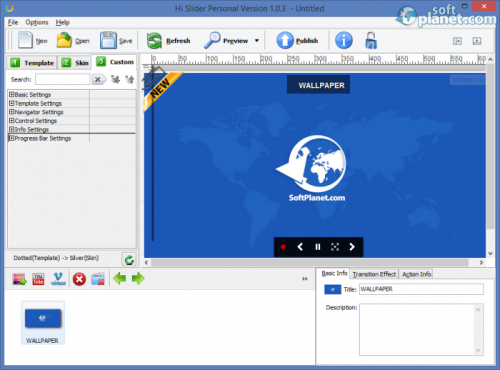Expand Info Settings

[x=11, y=129]
